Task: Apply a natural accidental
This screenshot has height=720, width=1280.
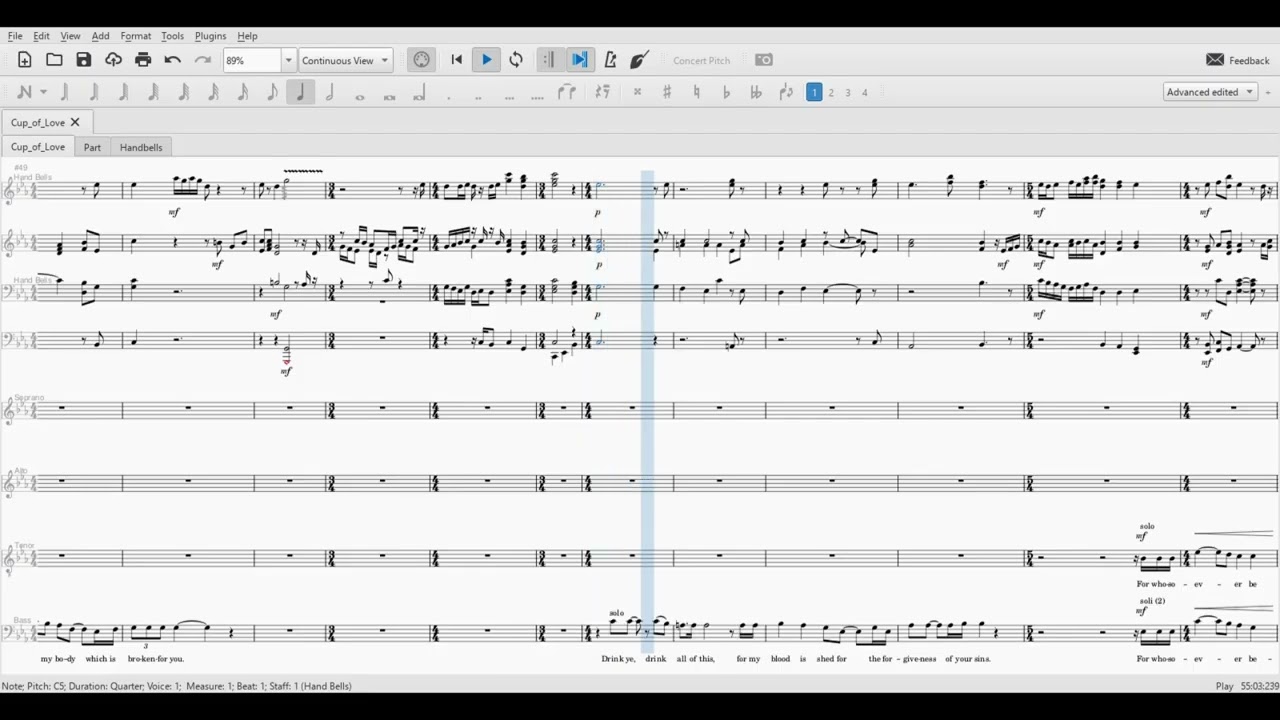Action: click(697, 92)
